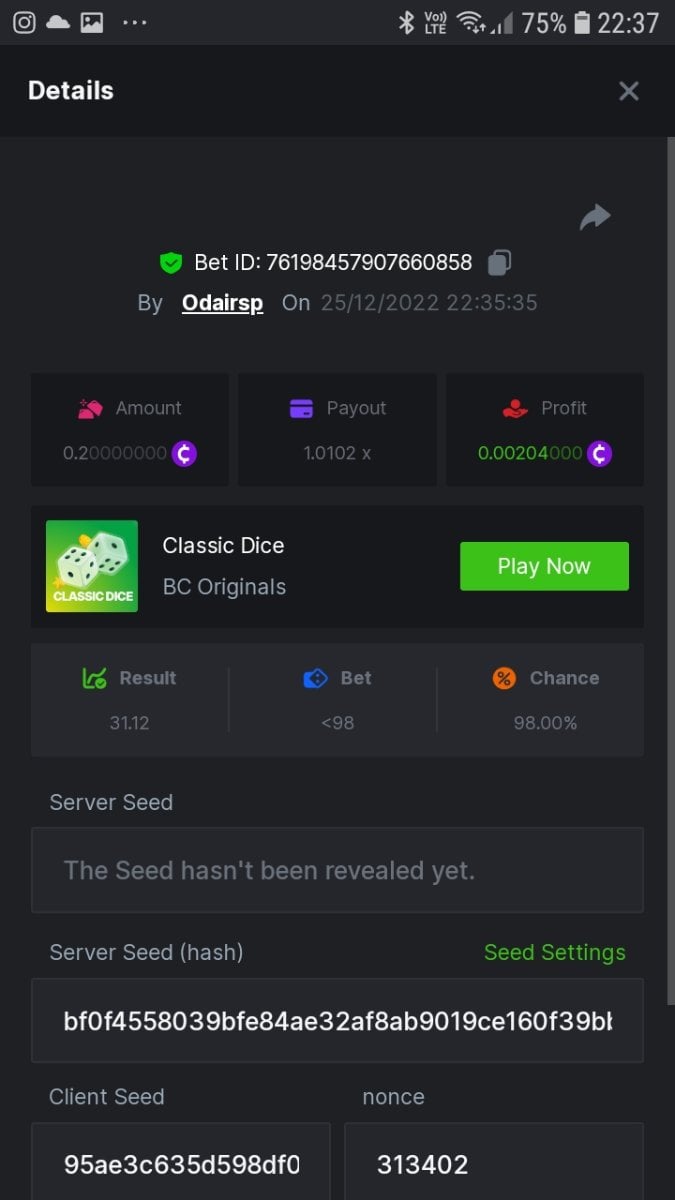Click the orange Chance percent icon
This screenshot has width=675, height=1200.
(x=504, y=678)
